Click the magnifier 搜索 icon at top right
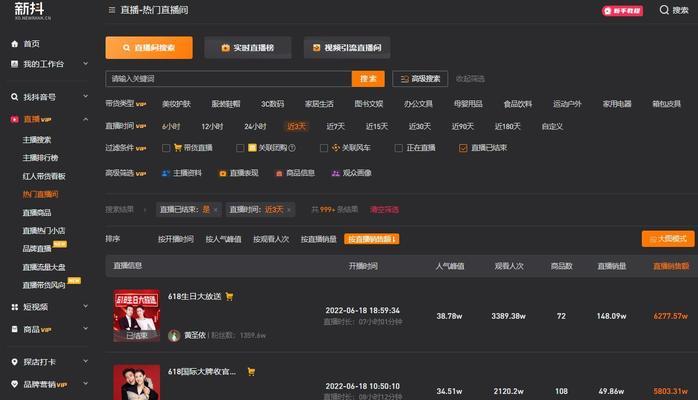 point(664,10)
